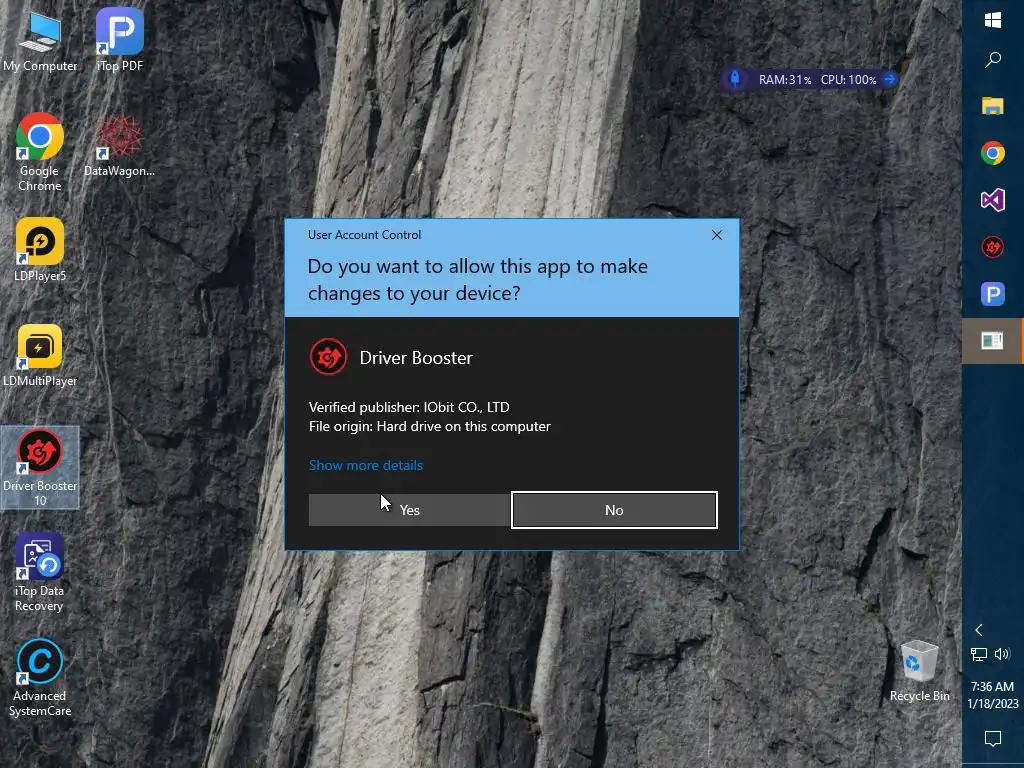Open Driver Booster taskbar icon

point(993,248)
